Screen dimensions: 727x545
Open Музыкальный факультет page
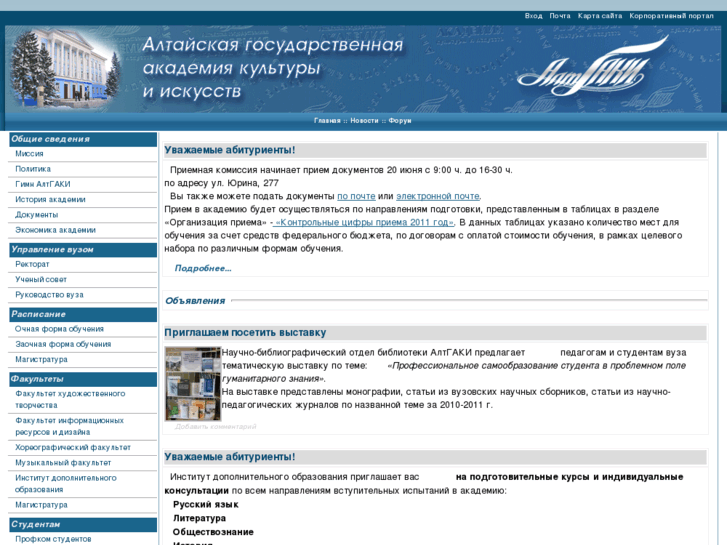click(x=63, y=463)
